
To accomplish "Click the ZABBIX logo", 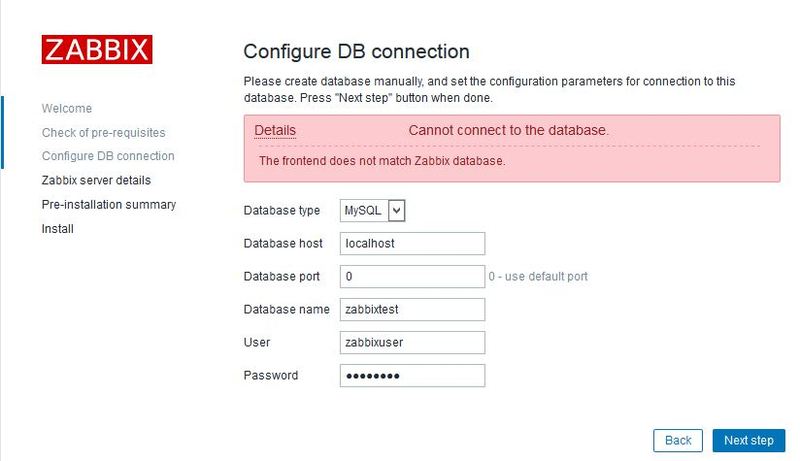I will 97,49.
